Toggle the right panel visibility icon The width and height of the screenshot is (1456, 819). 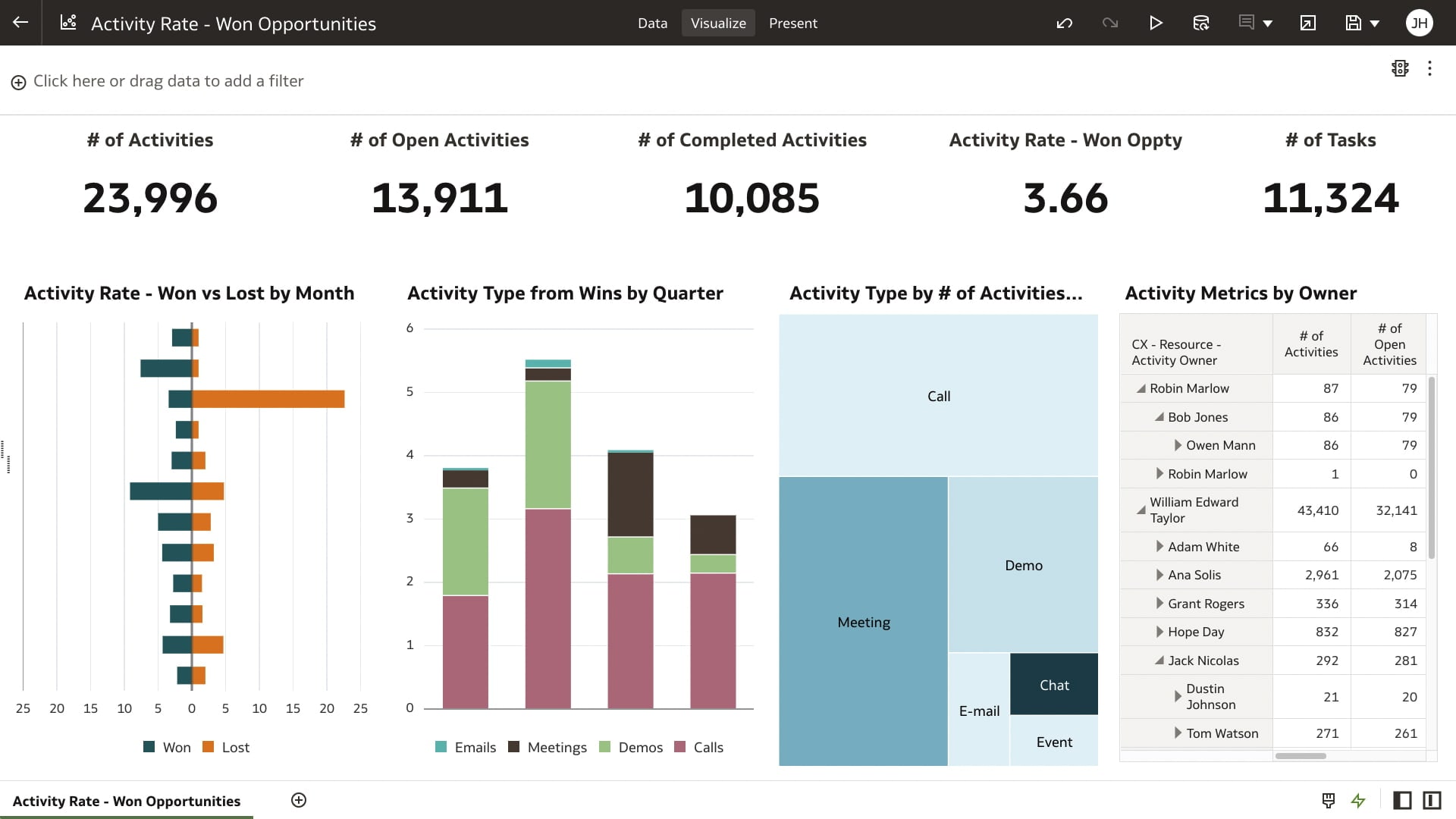[x=1432, y=801]
